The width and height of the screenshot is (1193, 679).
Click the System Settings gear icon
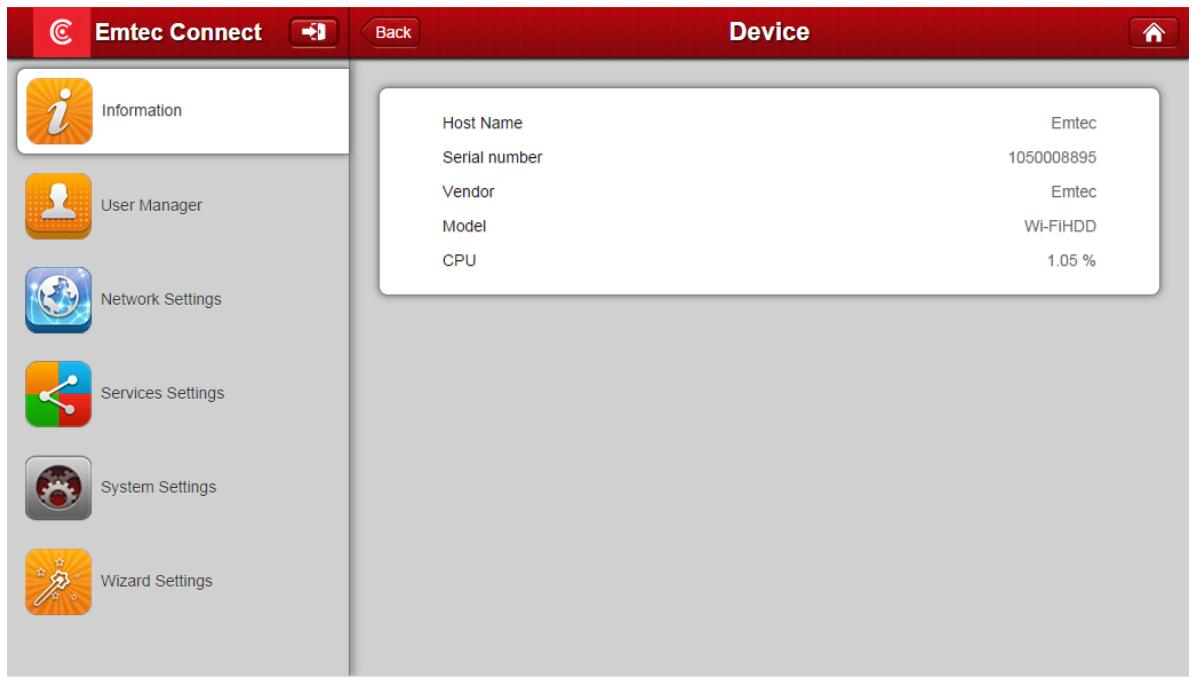[59, 487]
